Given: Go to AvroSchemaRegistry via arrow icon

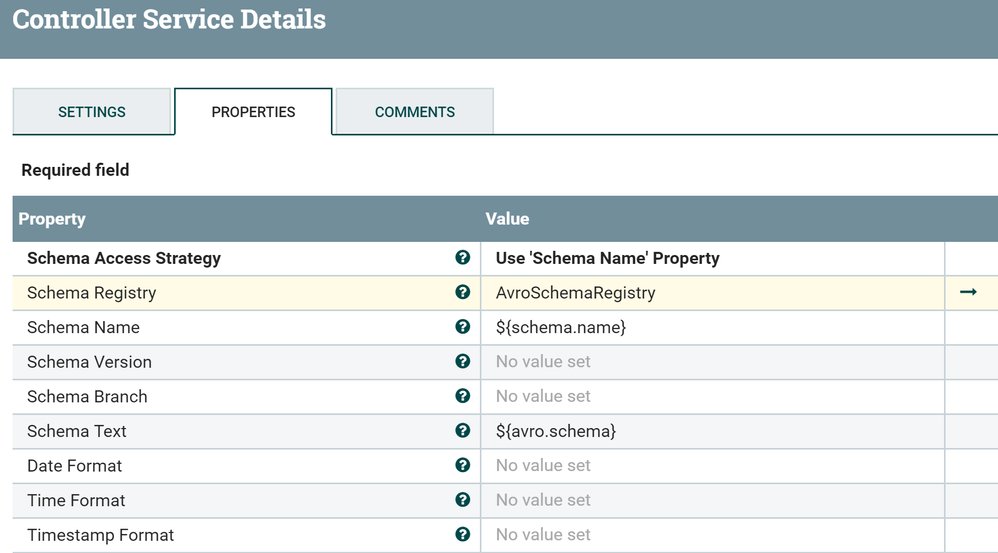Looking at the screenshot, I should pos(968,292).
